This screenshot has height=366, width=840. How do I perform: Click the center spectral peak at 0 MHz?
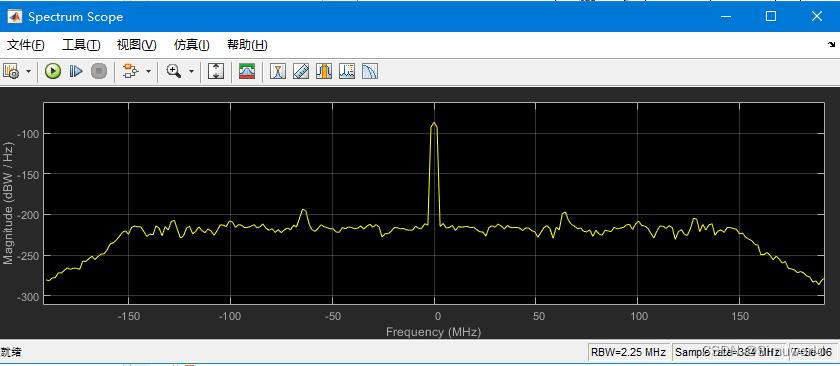click(434, 124)
